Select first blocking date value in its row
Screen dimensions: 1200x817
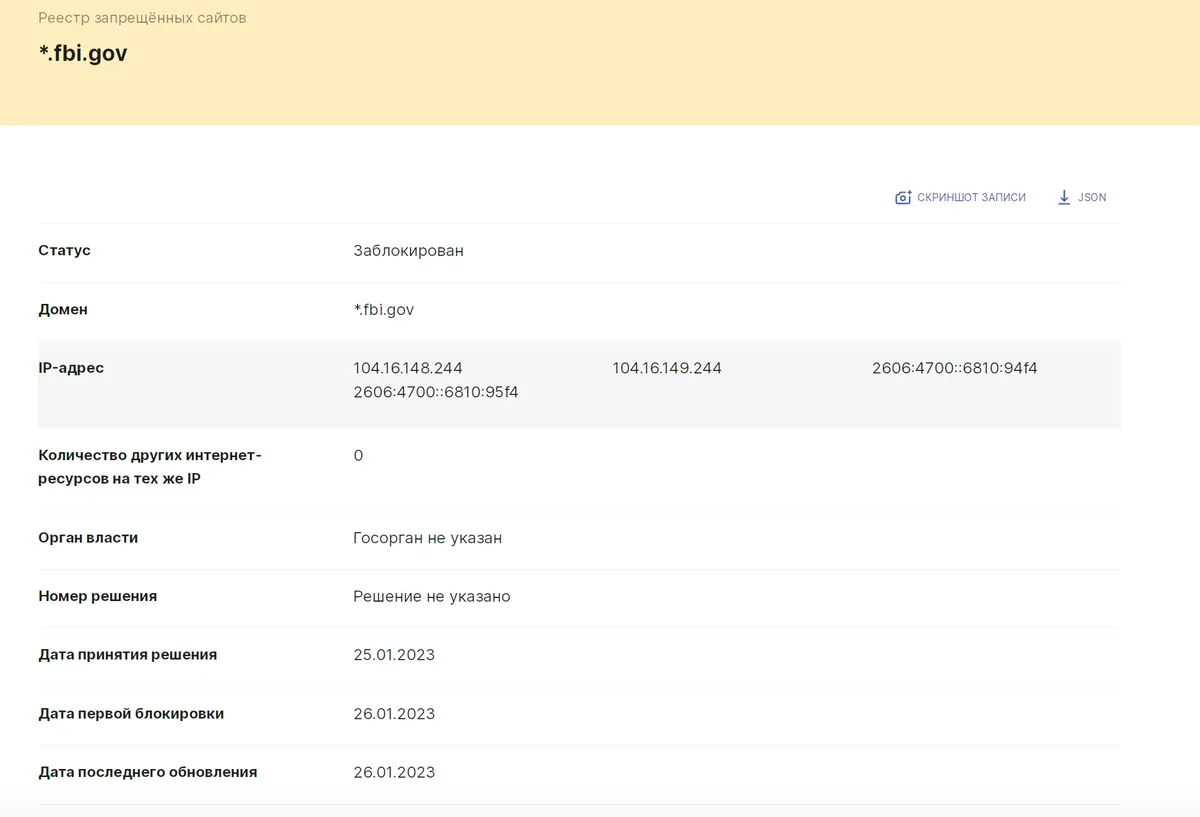(394, 714)
